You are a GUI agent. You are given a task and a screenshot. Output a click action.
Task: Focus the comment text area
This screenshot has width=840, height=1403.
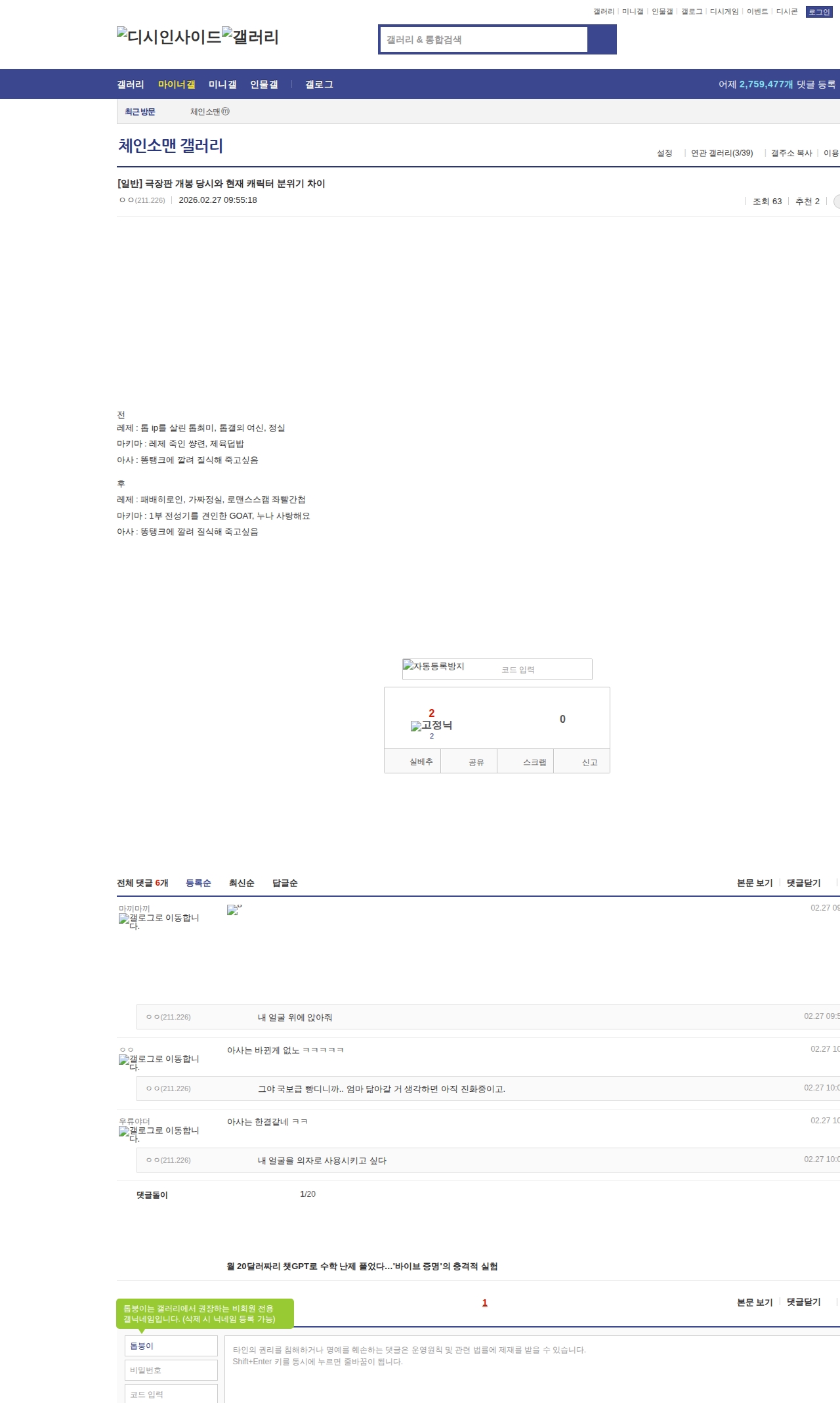(532, 1370)
